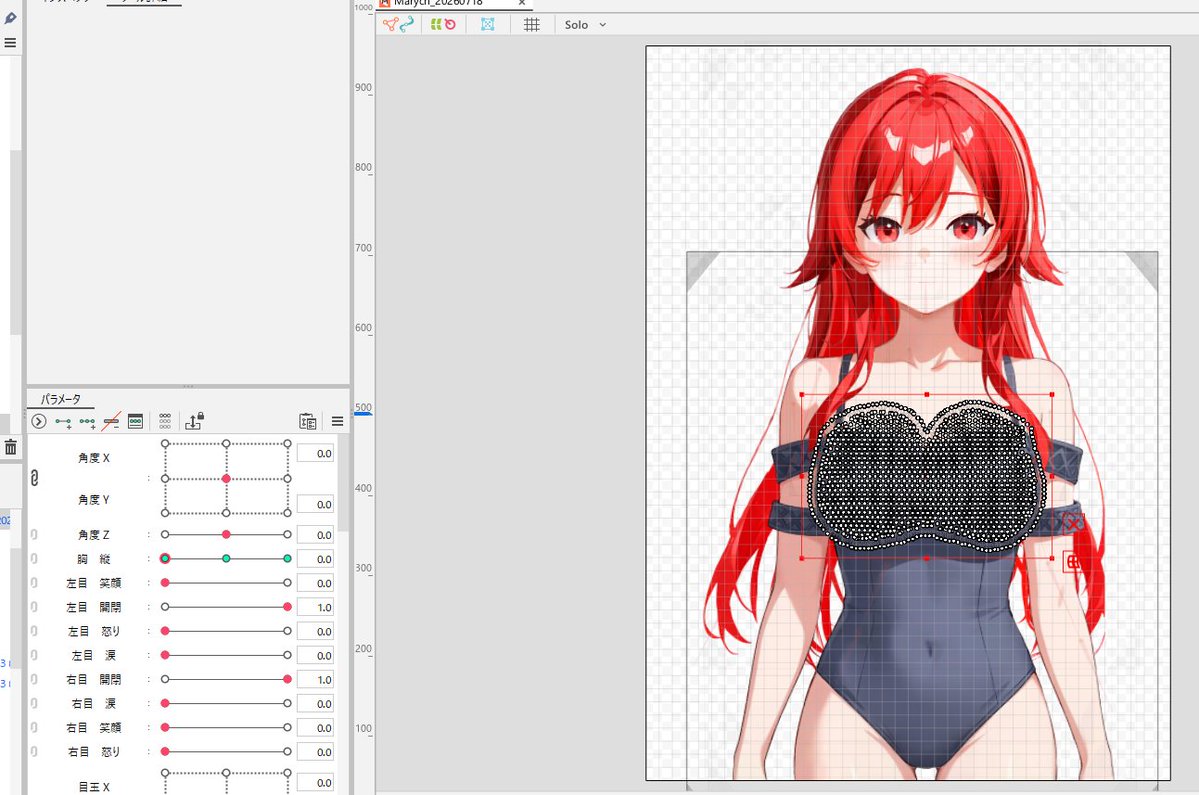1199x795 pixels.
Task: Click the center point of the 角度 X/Y grid
Action: 226,479
